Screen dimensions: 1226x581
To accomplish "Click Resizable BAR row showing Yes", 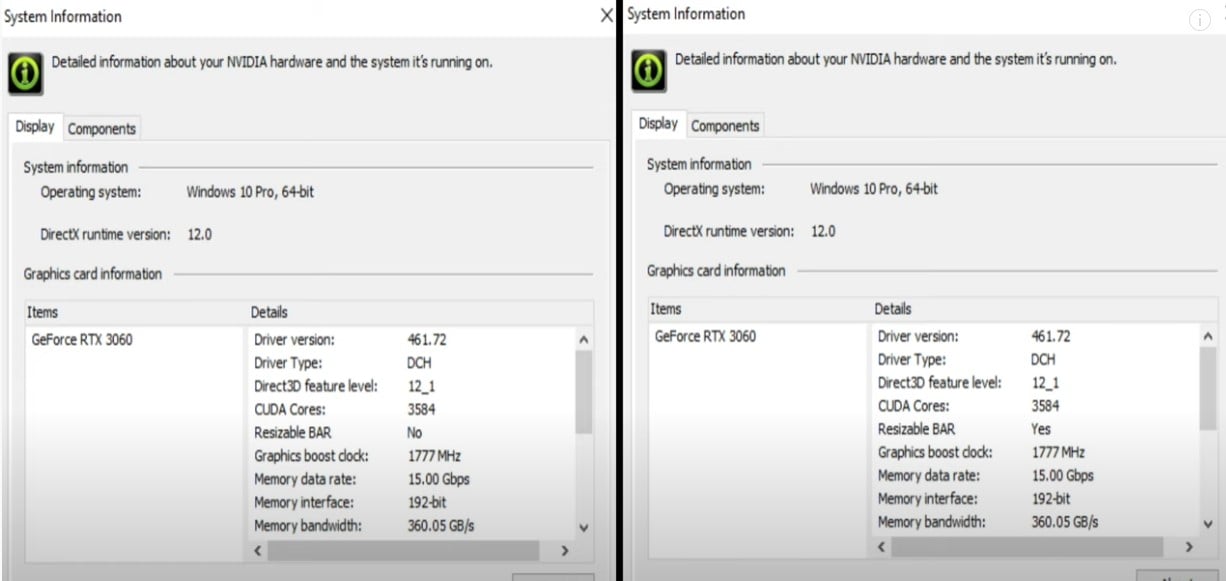I will point(1035,429).
